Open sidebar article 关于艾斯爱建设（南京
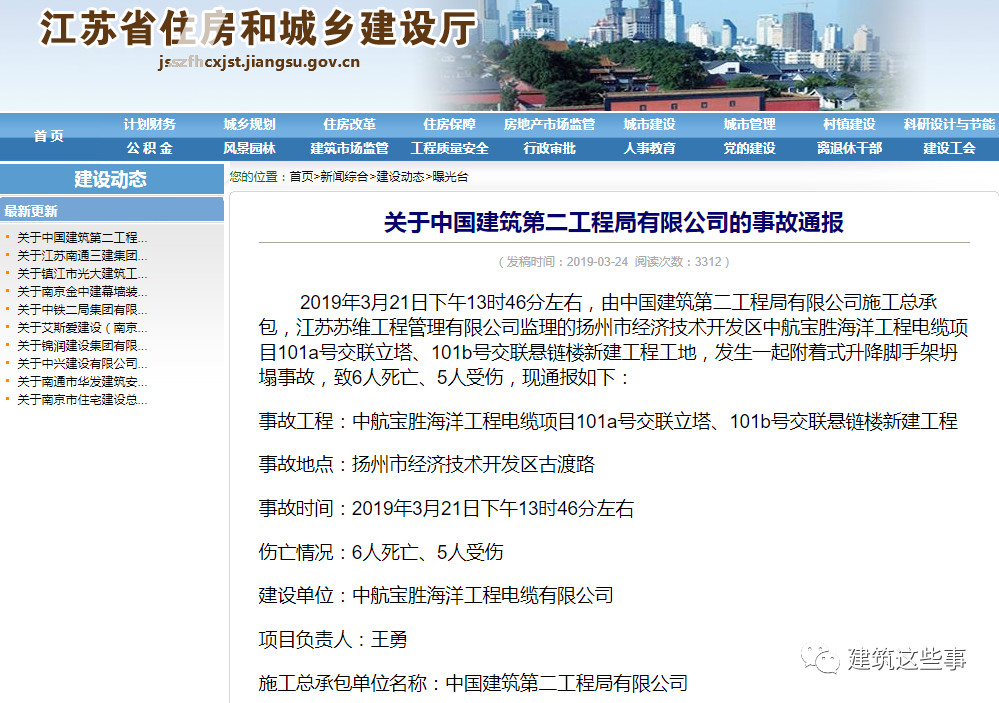The width and height of the screenshot is (999, 703). 82,327
